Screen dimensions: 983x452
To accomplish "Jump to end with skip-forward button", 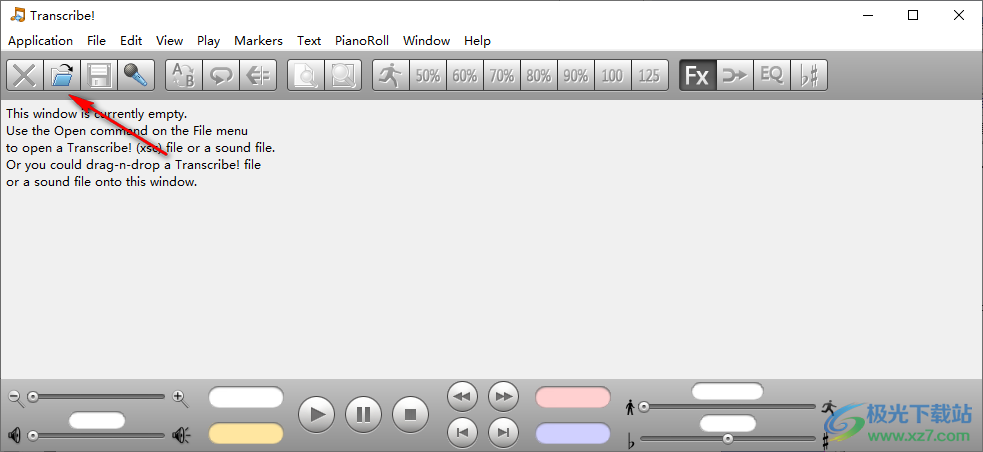I will 503,432.
